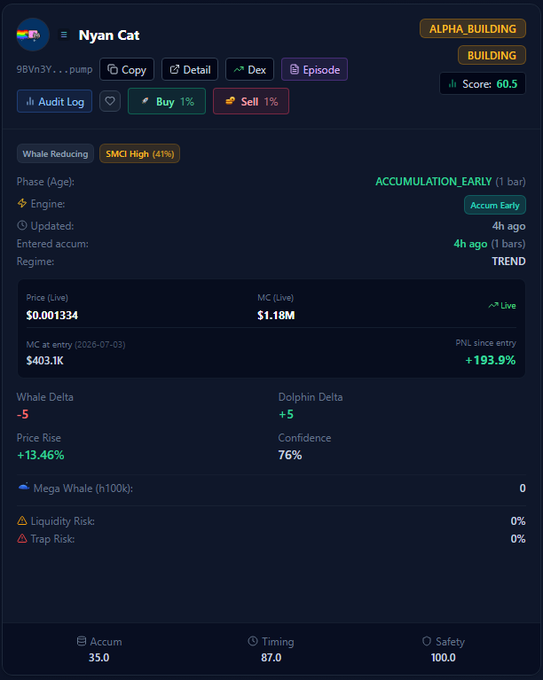Image resolution: width=543 pixels, height=680 pixels.
Task: Click the Accum Early engine badge
Action: pyautogui.click(x=495, y=205)
